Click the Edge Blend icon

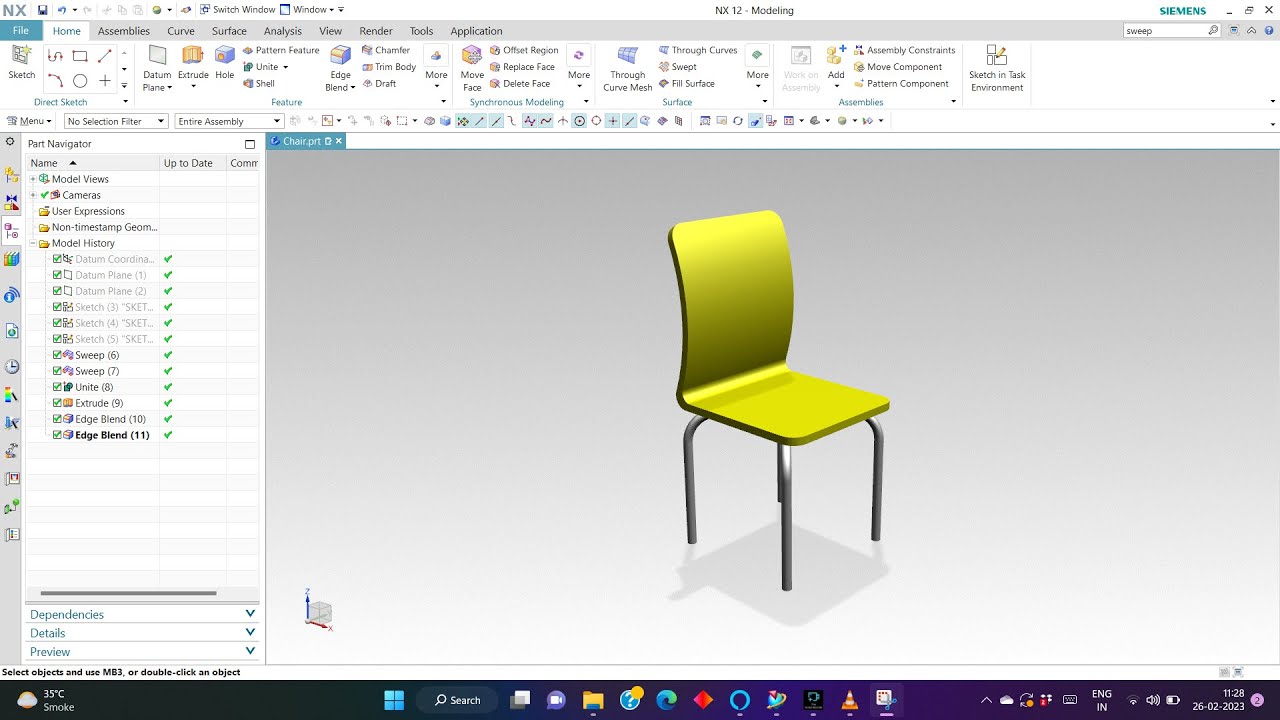[x=341, y=56]
